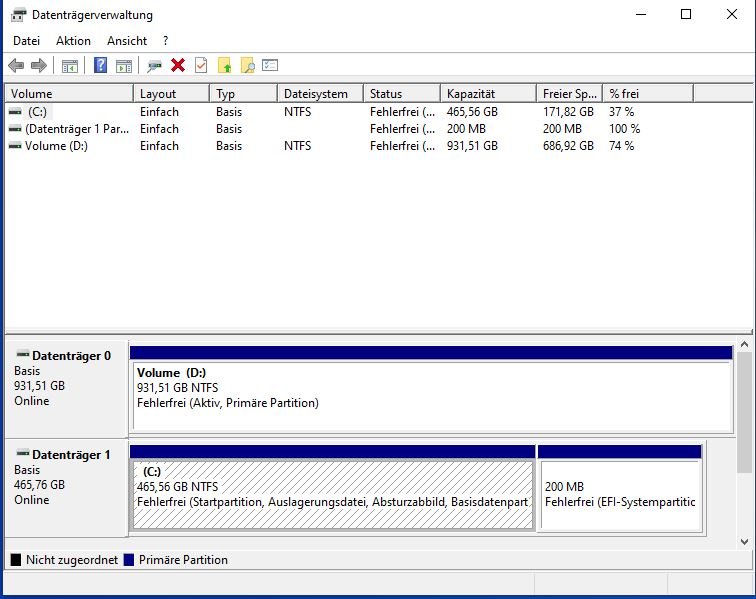
Task: Click the drive icon beside (C:) row
Action: [x=15, y=112]
